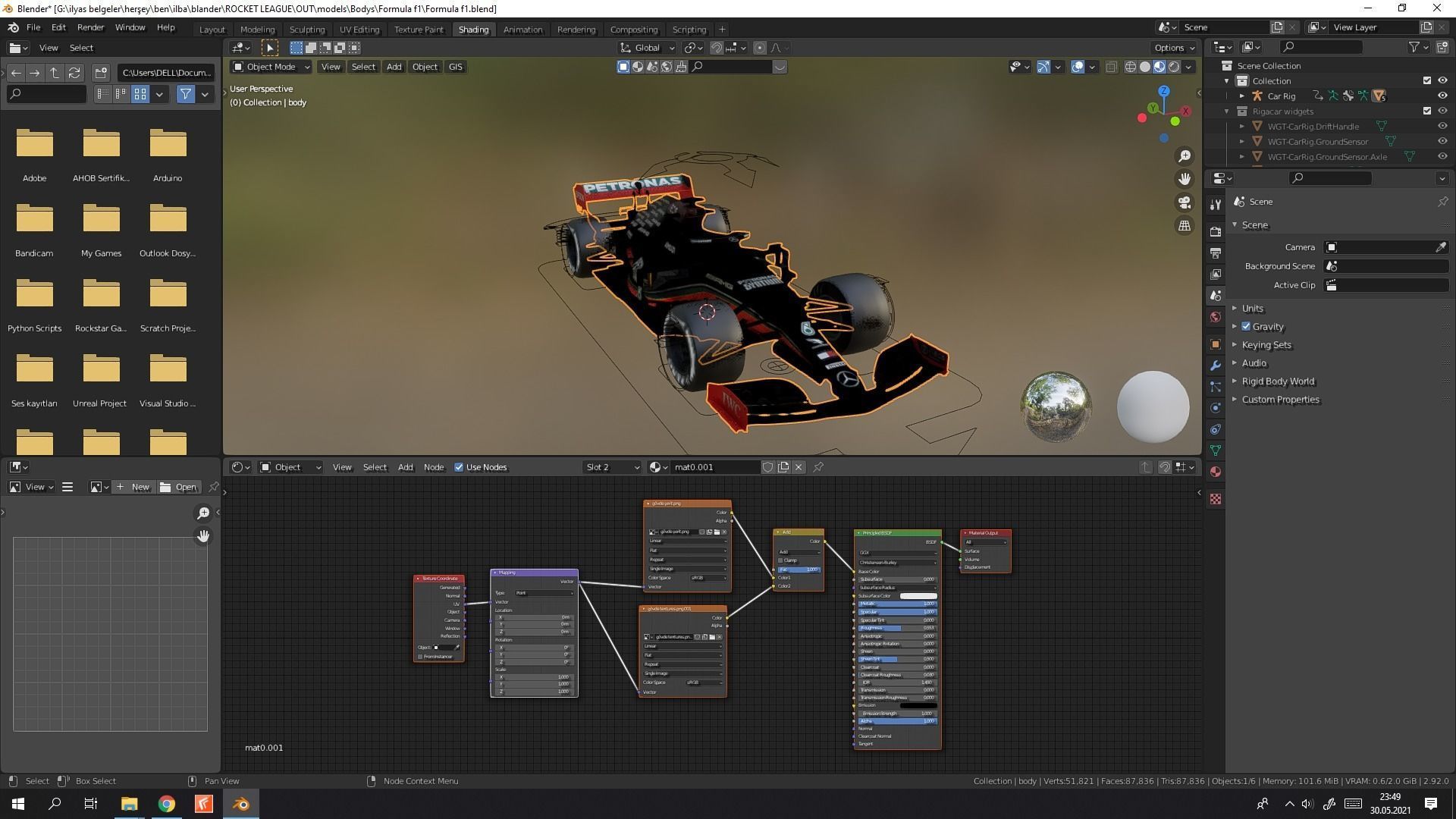Open the Object properties tab
1456x819 pixels.
pyautogui.click(x=1216, y=344)
